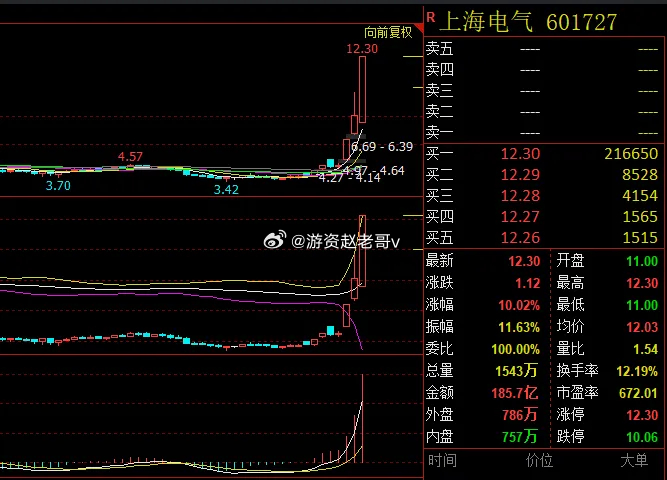Click the 量比 value 1.54
This screenshot has width=667, height=480.
tap(645, 349)
